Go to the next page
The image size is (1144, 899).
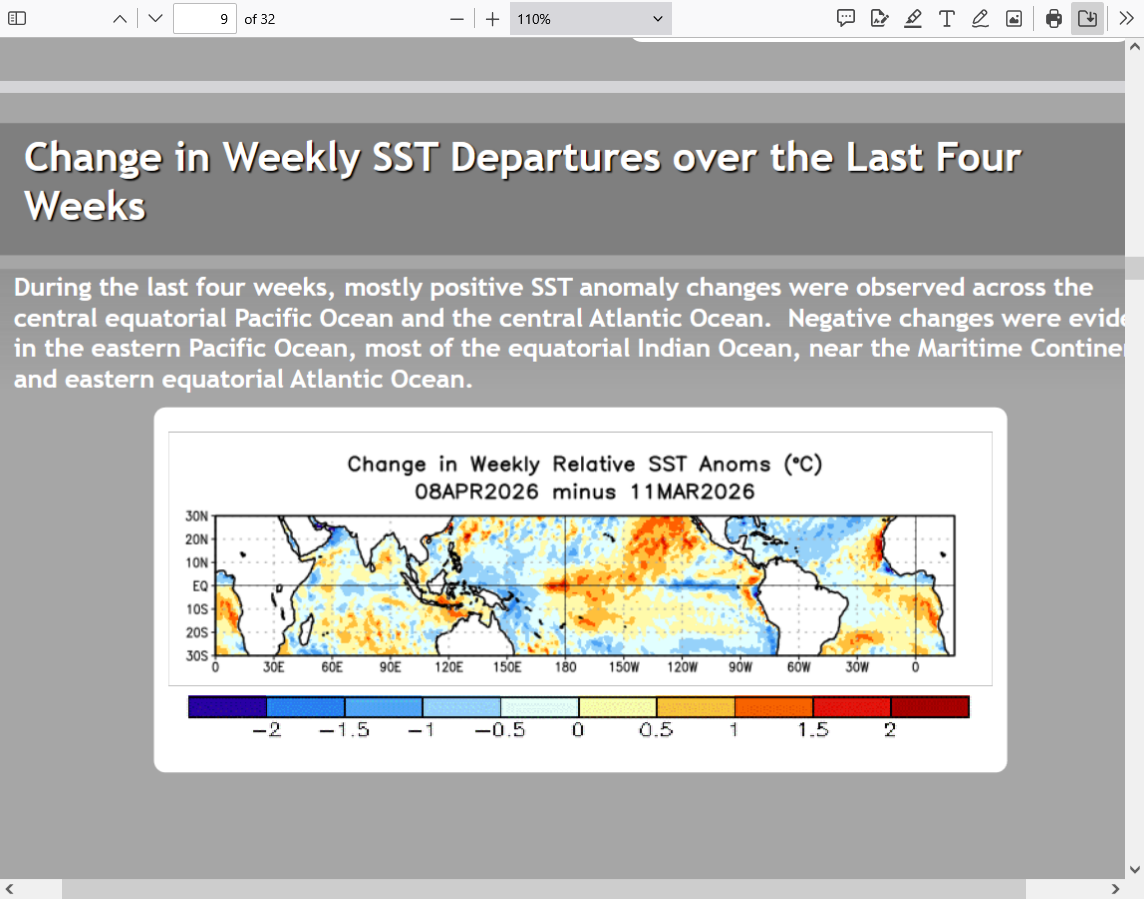[154, 18]
